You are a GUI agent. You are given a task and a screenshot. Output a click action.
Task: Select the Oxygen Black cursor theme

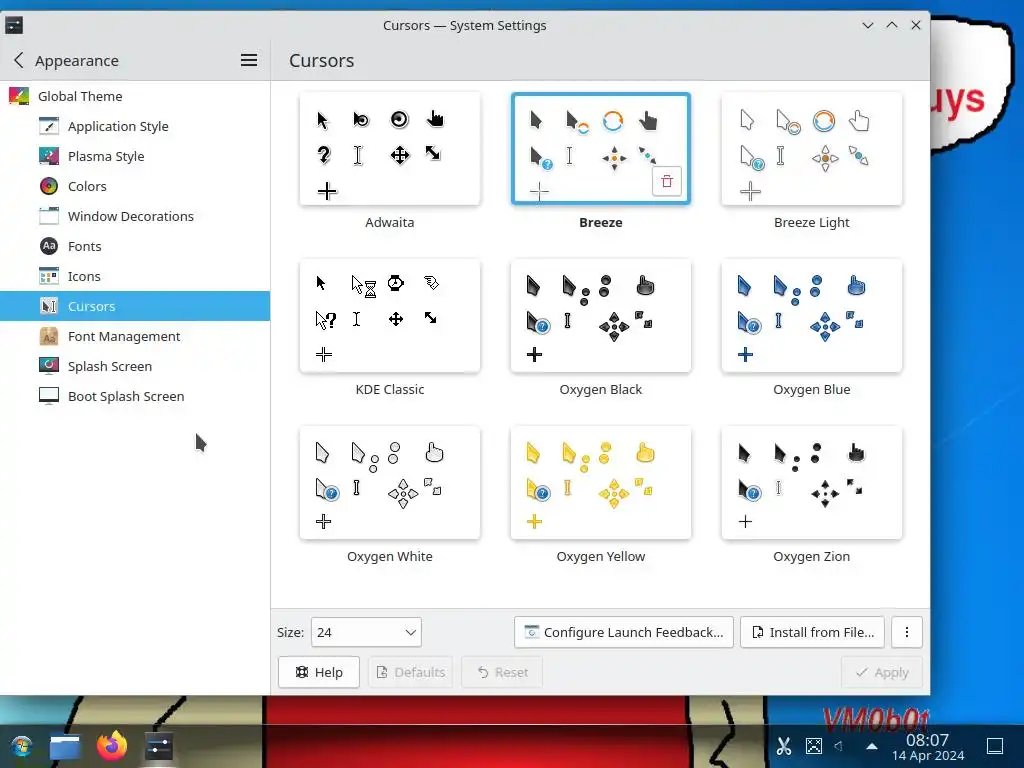click(x=601, y=316)
